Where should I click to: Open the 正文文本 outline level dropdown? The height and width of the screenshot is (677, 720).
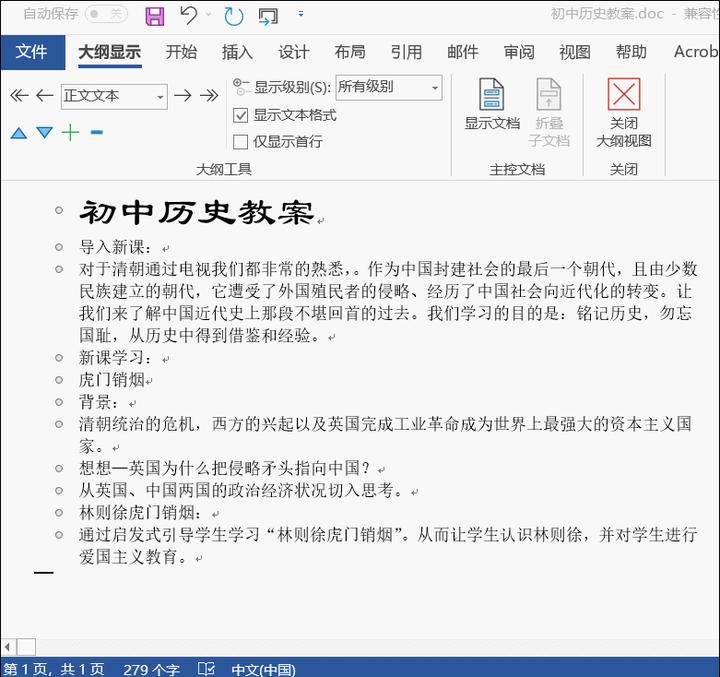(114, 96)
